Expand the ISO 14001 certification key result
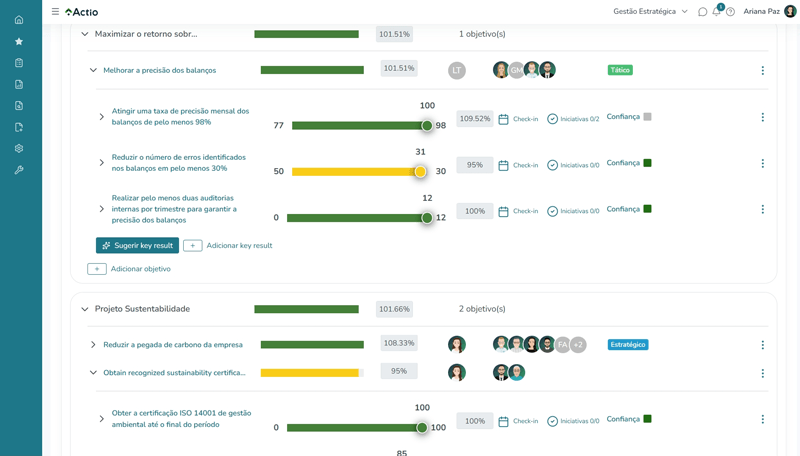The width and height of the screenshot is (800, 456). [x=102, y=419]
